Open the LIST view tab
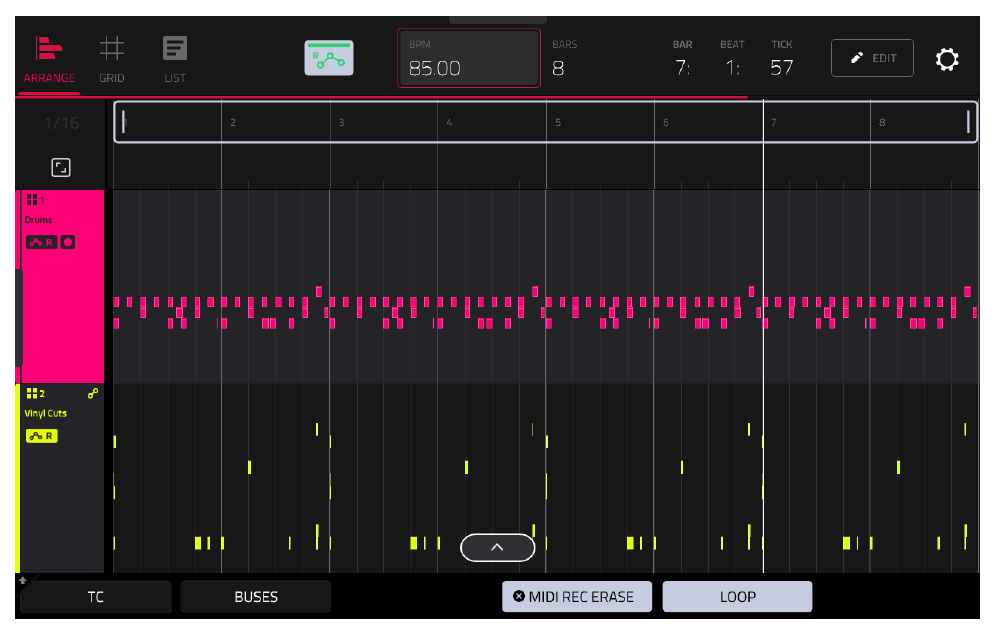Viewport: 996px width, 636px height. point(175,61)
